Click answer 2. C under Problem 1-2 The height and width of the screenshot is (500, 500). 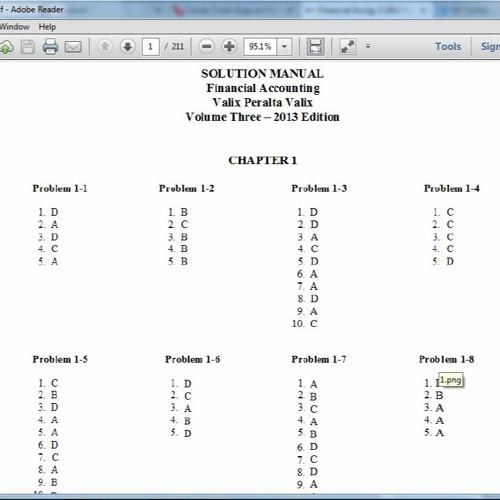[x=178, y=224]
